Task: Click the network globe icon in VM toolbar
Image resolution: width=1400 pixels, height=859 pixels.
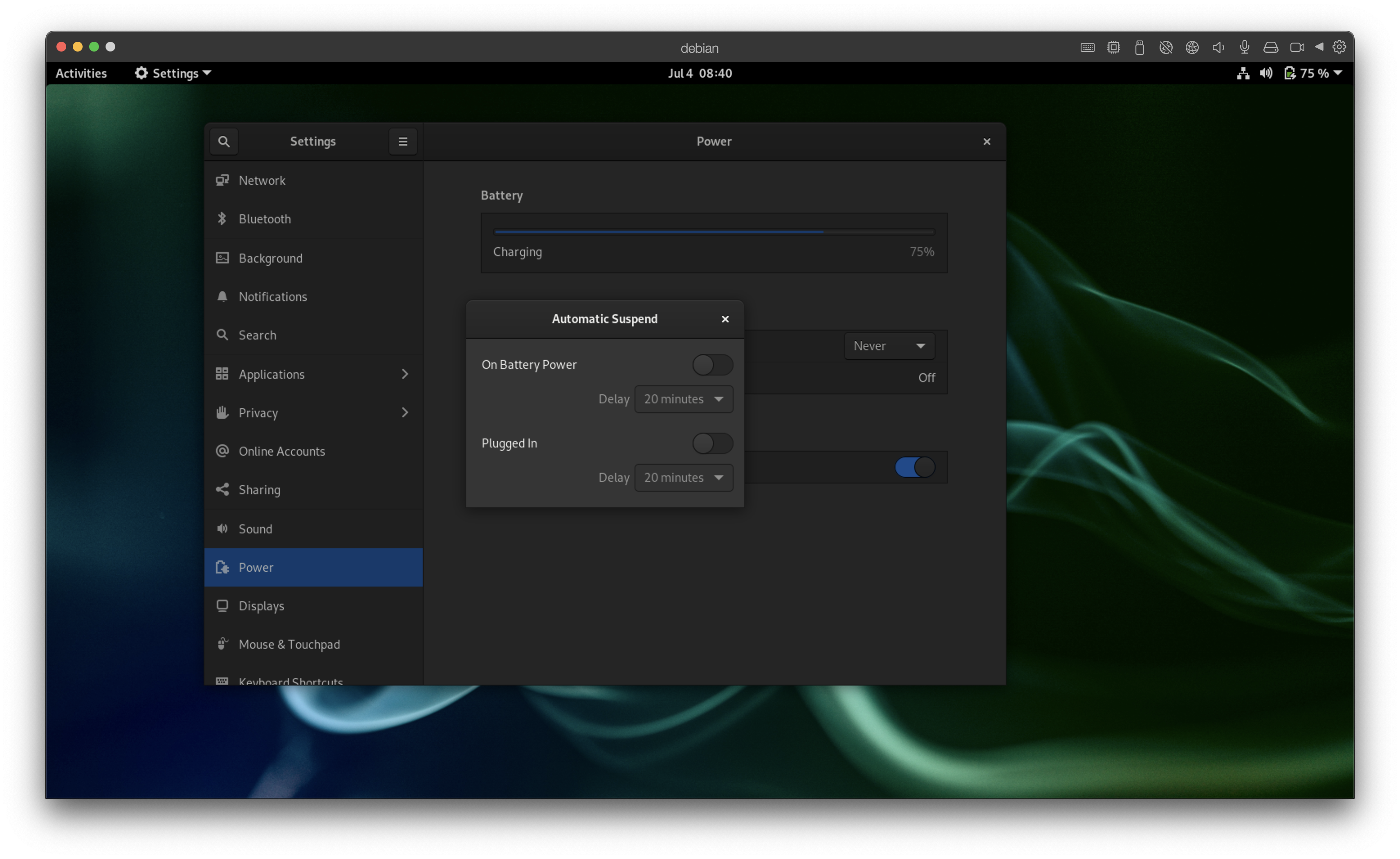Action: click(x=1192, y=47)
